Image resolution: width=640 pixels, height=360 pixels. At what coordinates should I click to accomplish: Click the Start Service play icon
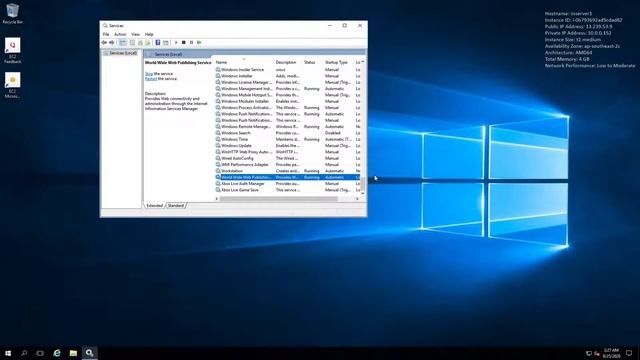[176, 42]
